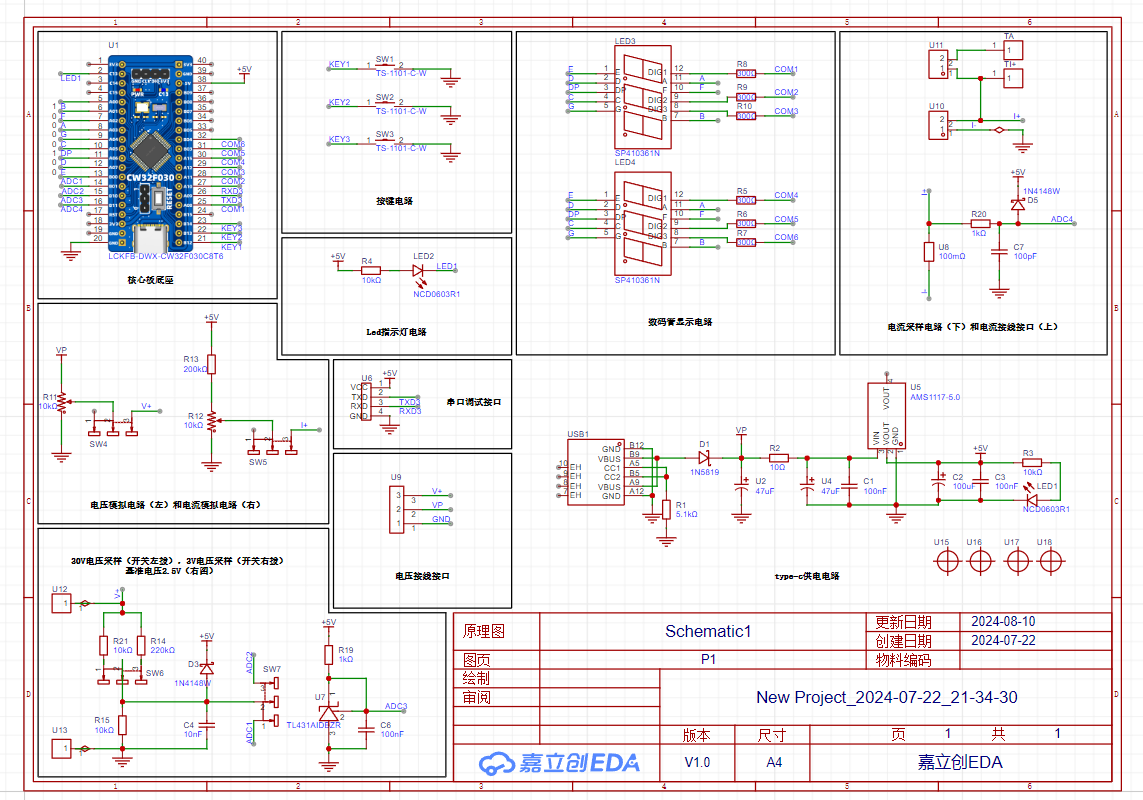Click the U12 single-pin connector
1143x800 pixels.
coord(61,603)
